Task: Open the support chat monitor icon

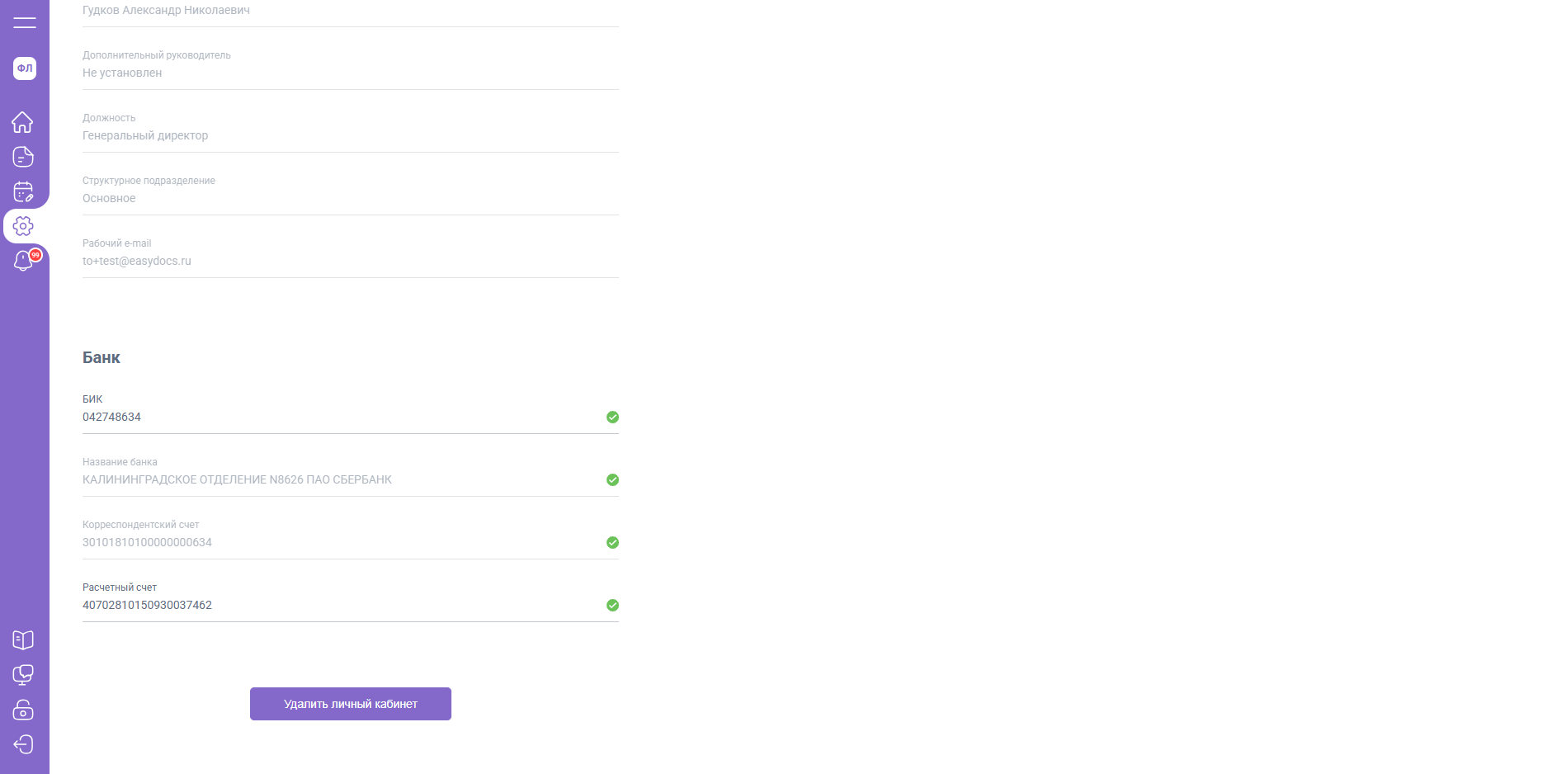Action: 23,675
